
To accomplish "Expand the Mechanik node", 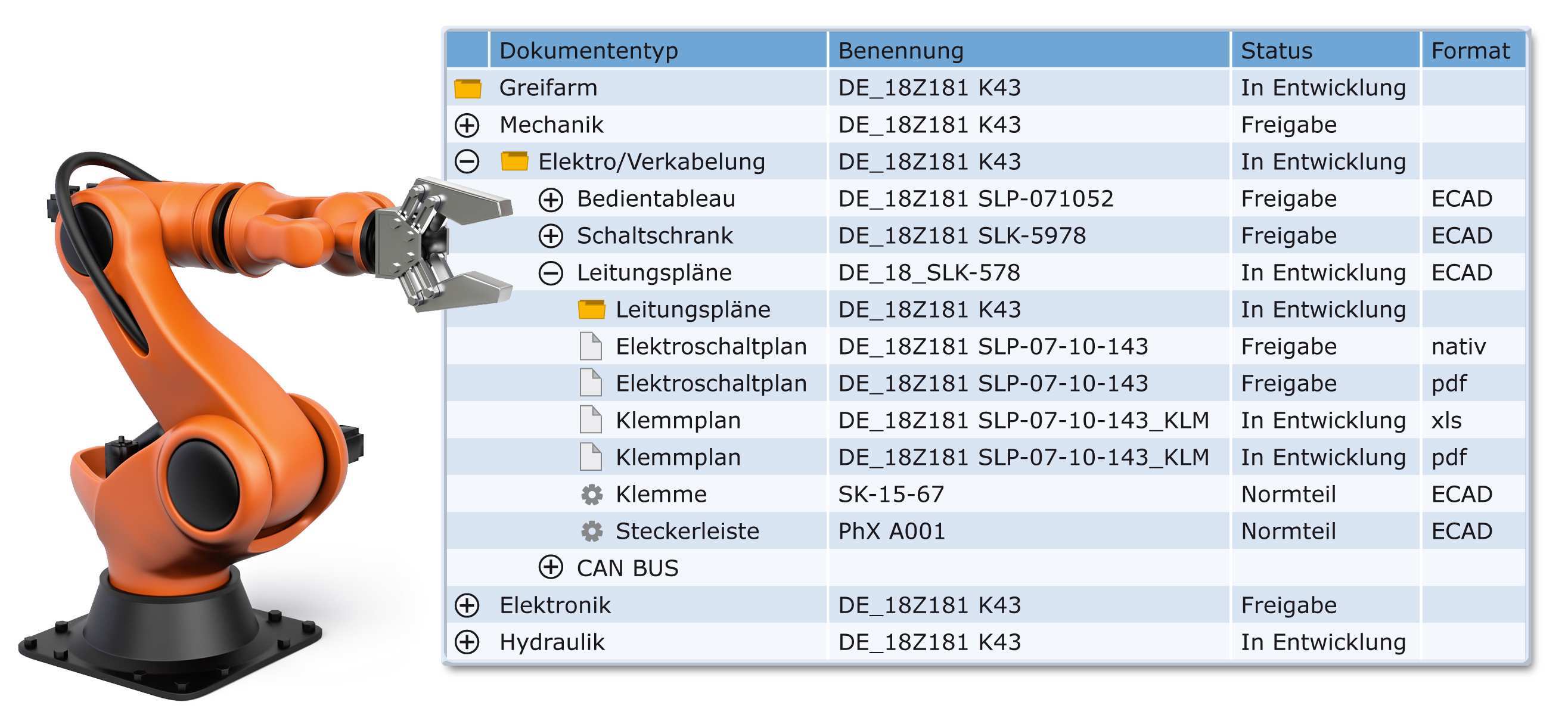I will pyautogui.click(x=467, y=125).
